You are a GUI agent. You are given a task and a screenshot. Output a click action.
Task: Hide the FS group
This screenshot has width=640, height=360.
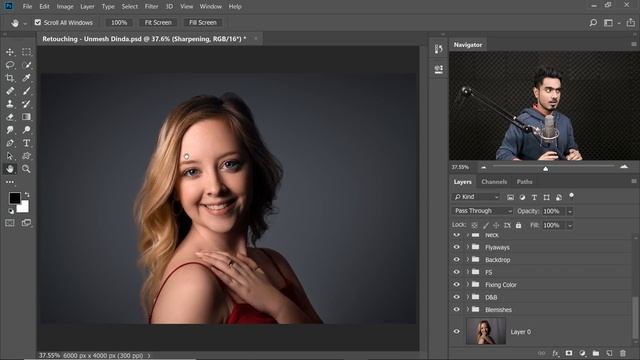(456, 272)
